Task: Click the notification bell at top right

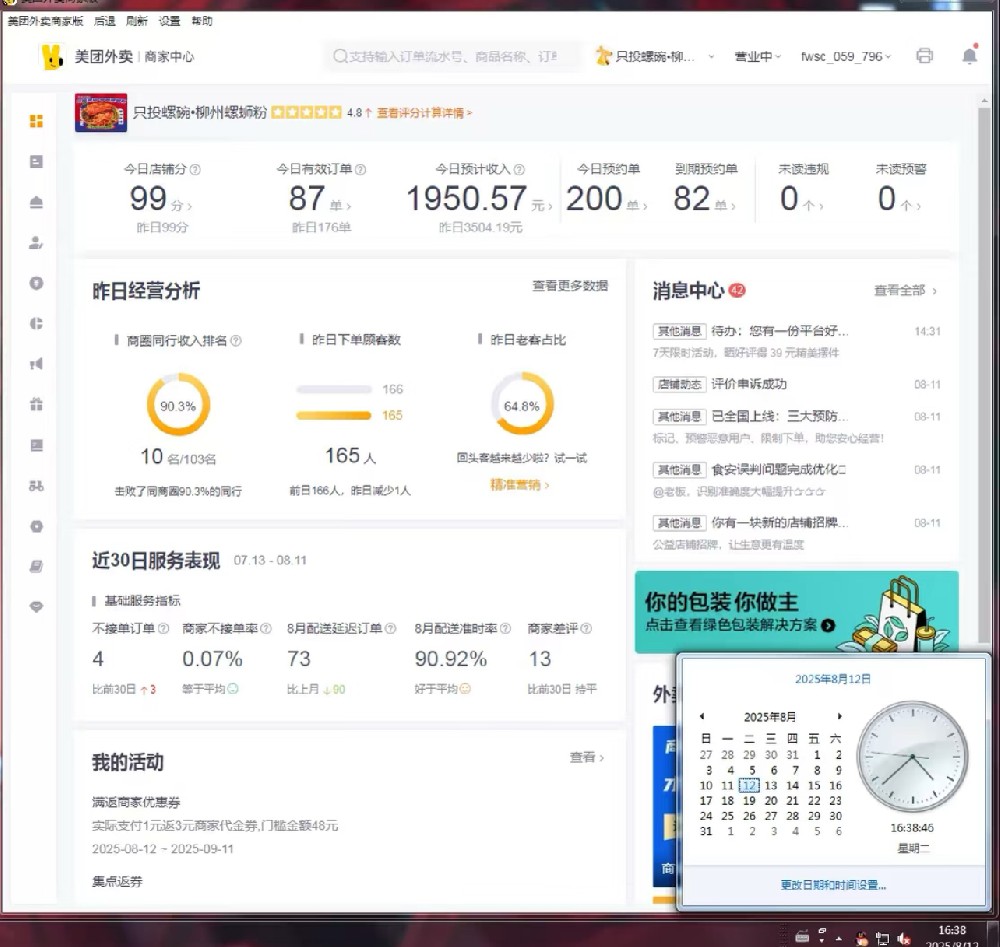Action: [x=969, y=58]
